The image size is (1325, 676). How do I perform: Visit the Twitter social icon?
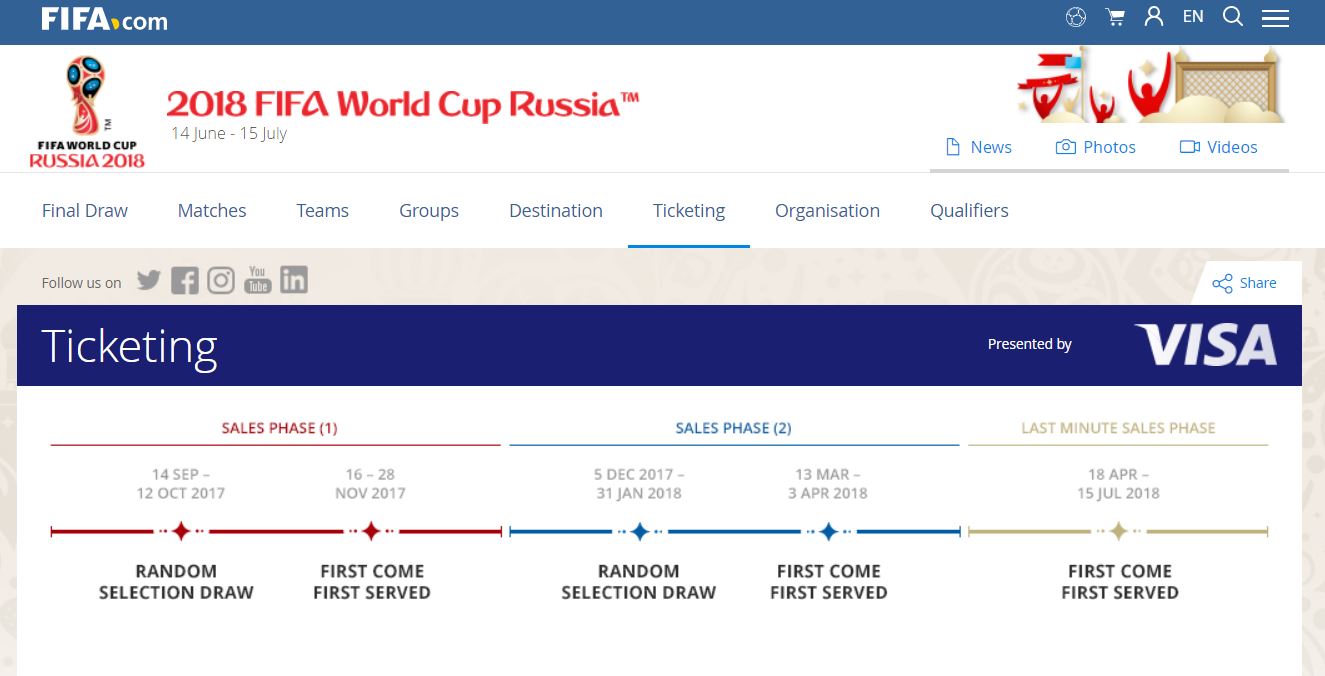pos(149,280)
